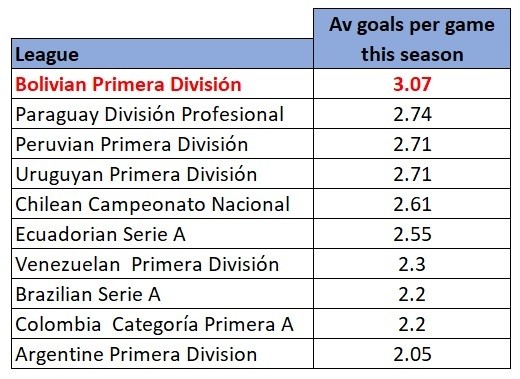Select Chilean Campeonato Nacional cell
Screen dimensions: 520x379
click(162, 204)
